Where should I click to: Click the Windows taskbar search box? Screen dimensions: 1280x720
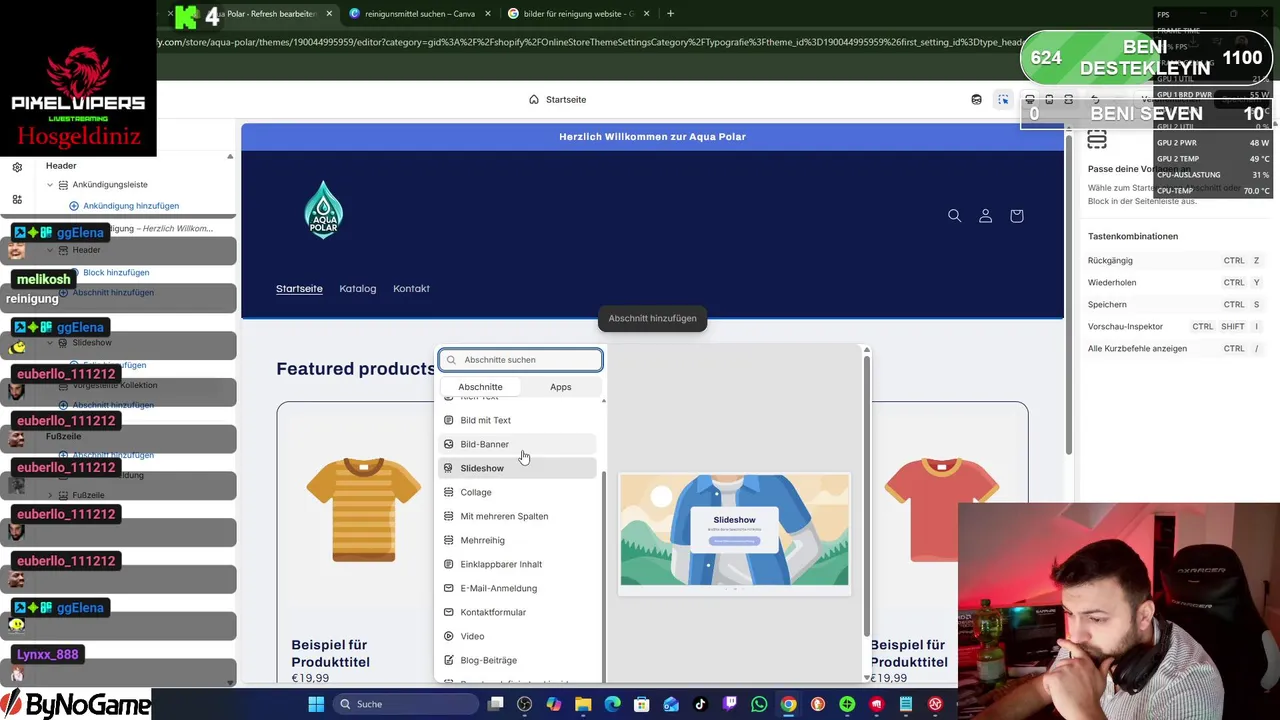click(x=408, y=704)
